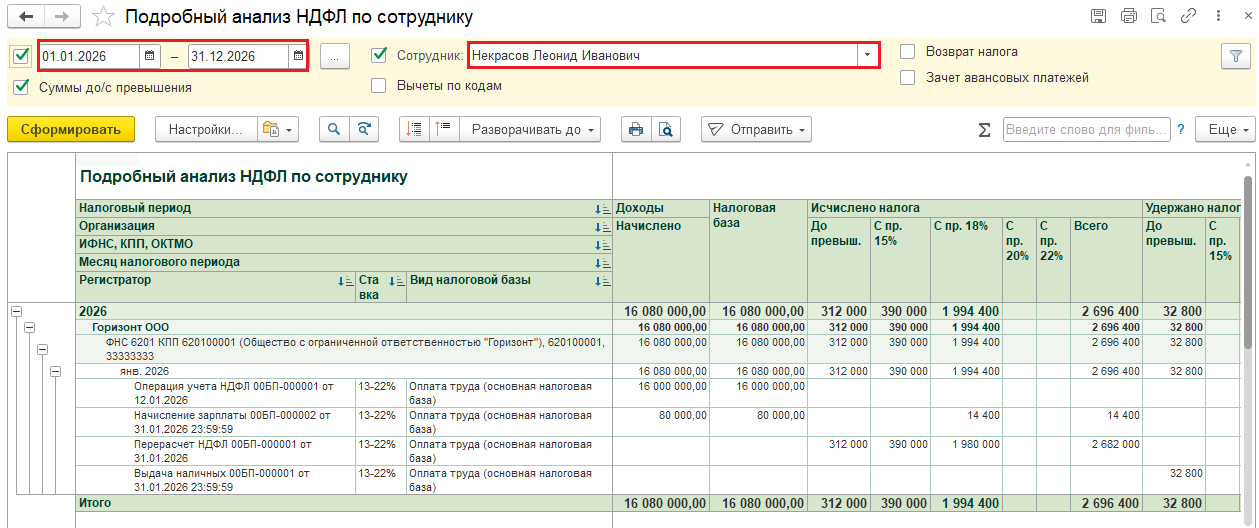
Task: Open the Отправить menu
Action: 756,130
